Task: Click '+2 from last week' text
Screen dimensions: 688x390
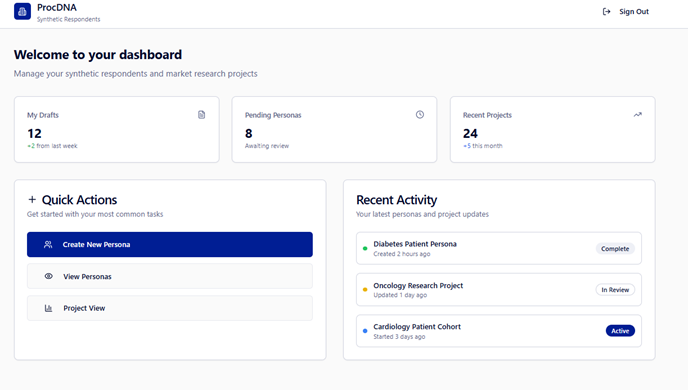Action: 52,146
